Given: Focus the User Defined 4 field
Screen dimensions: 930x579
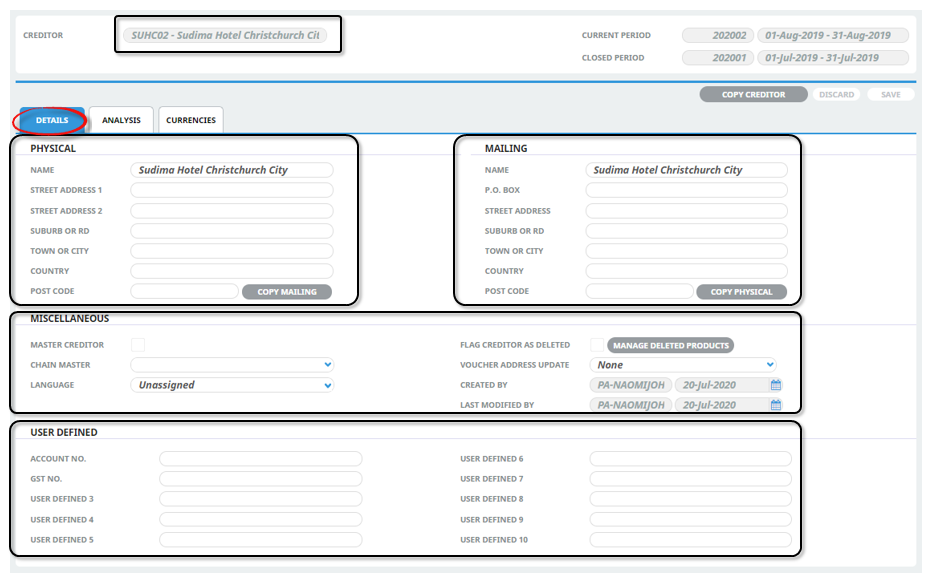Looking at the screenshot, I should pos(261,520).
